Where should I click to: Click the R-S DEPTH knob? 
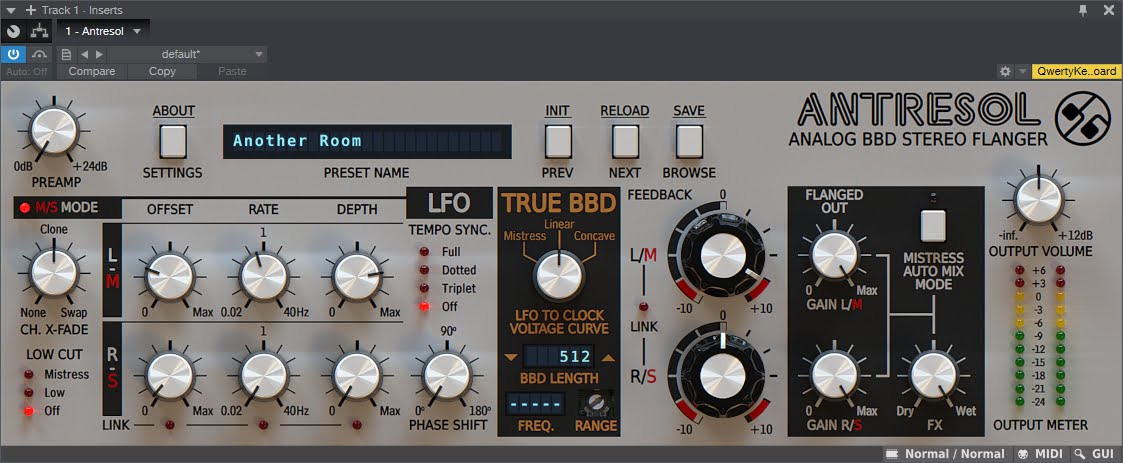(357, 376)
